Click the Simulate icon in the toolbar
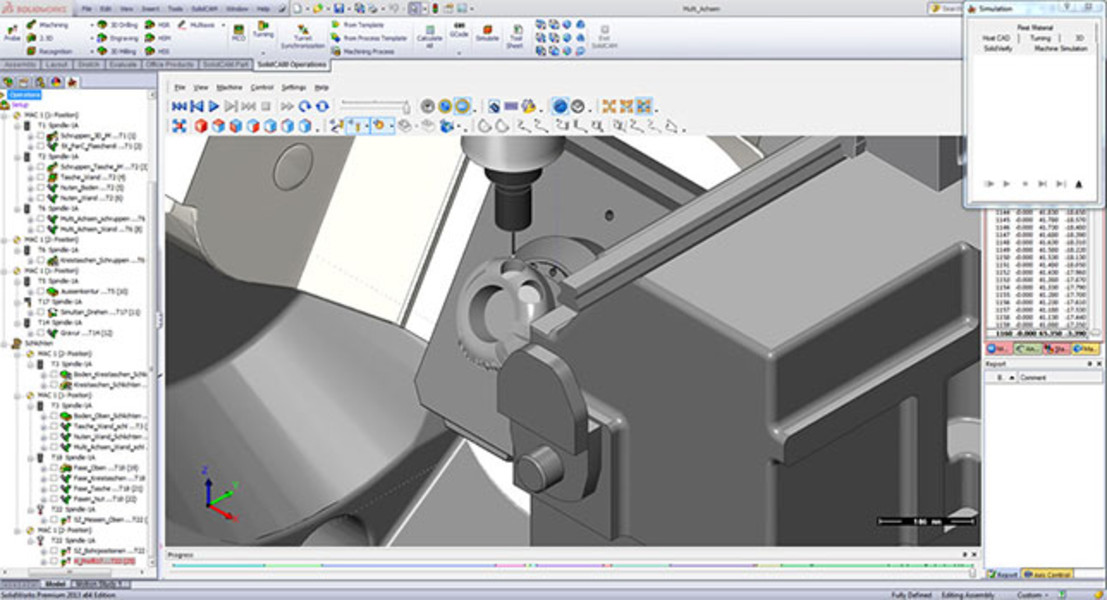 487,32
